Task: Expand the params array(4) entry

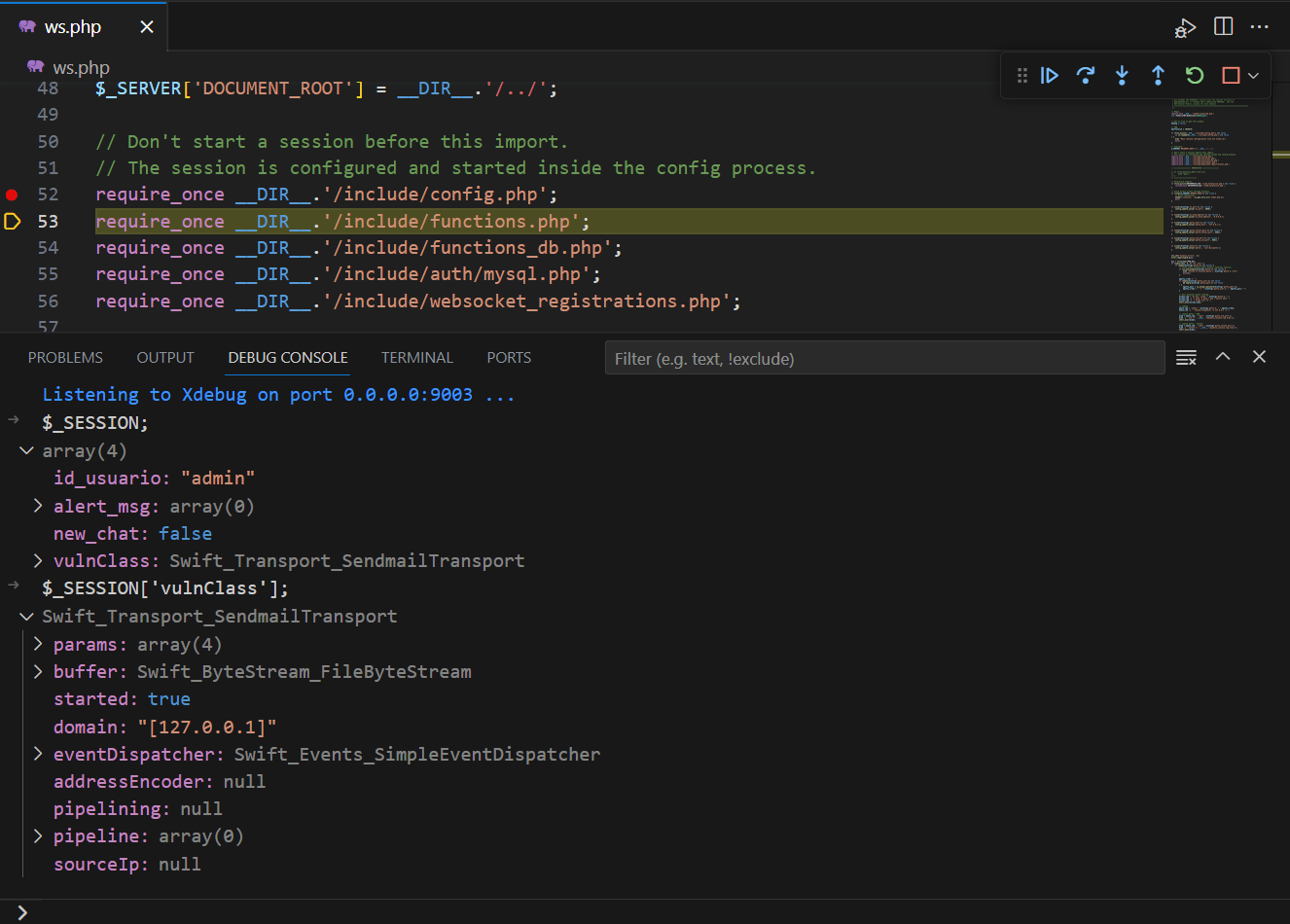Action: point(38,644)
